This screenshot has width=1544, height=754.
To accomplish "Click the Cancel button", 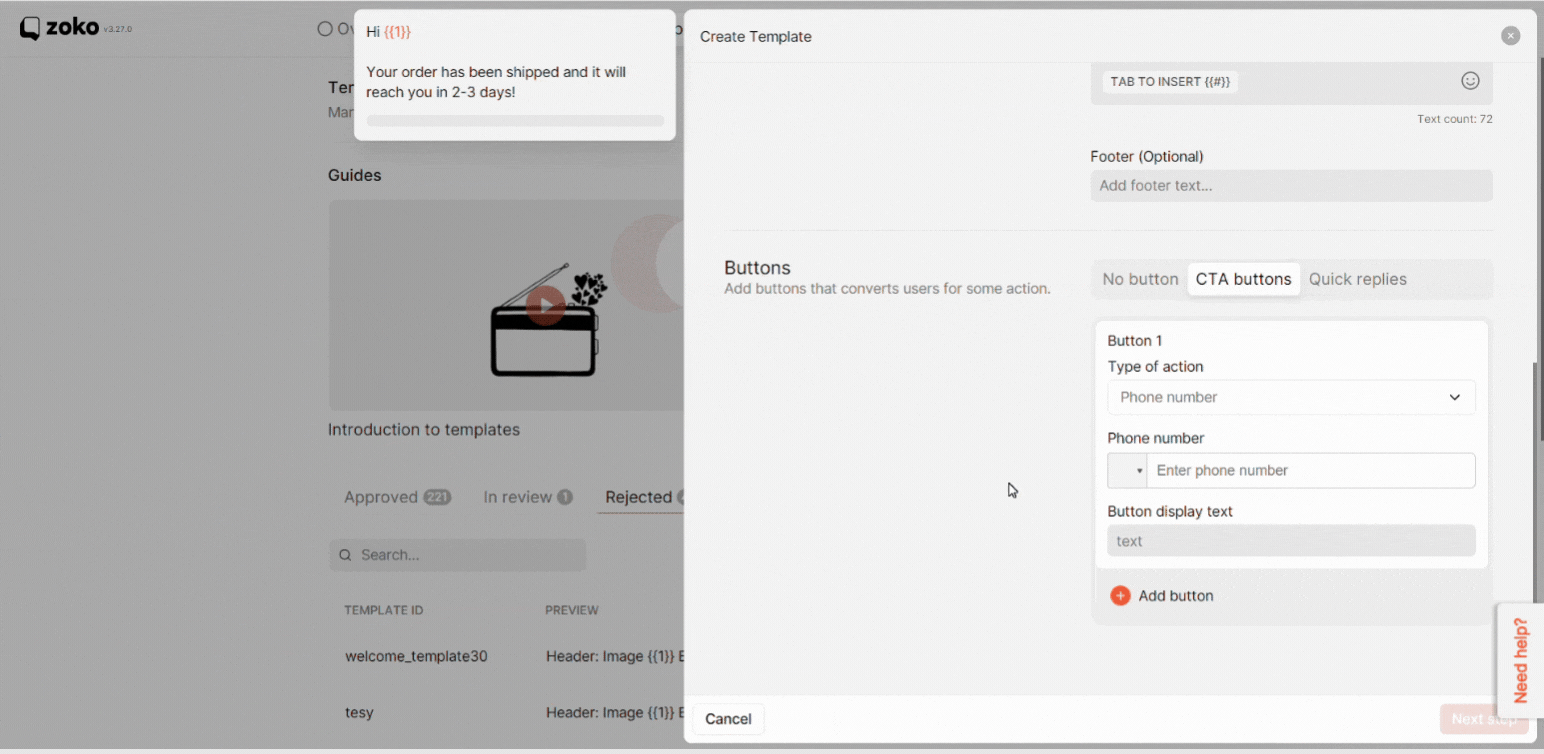I will point(728,719).
